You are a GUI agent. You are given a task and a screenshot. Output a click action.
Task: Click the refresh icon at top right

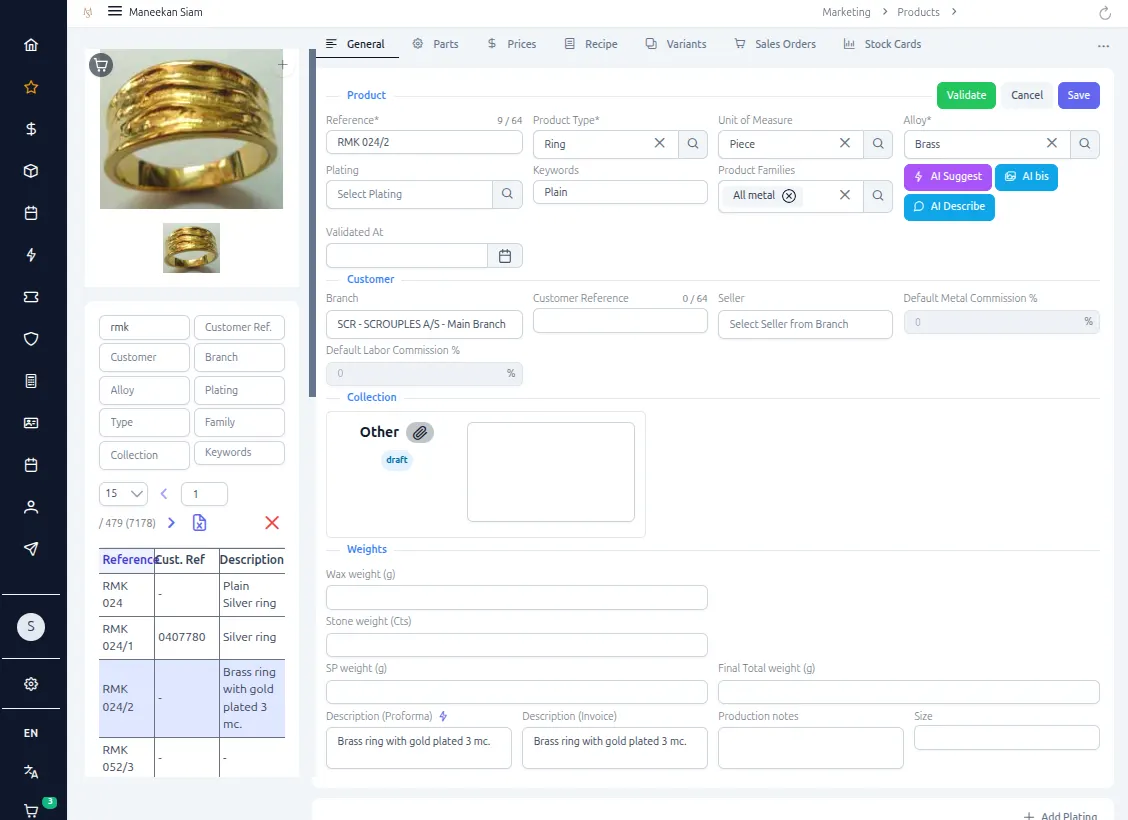(1105, 13)
